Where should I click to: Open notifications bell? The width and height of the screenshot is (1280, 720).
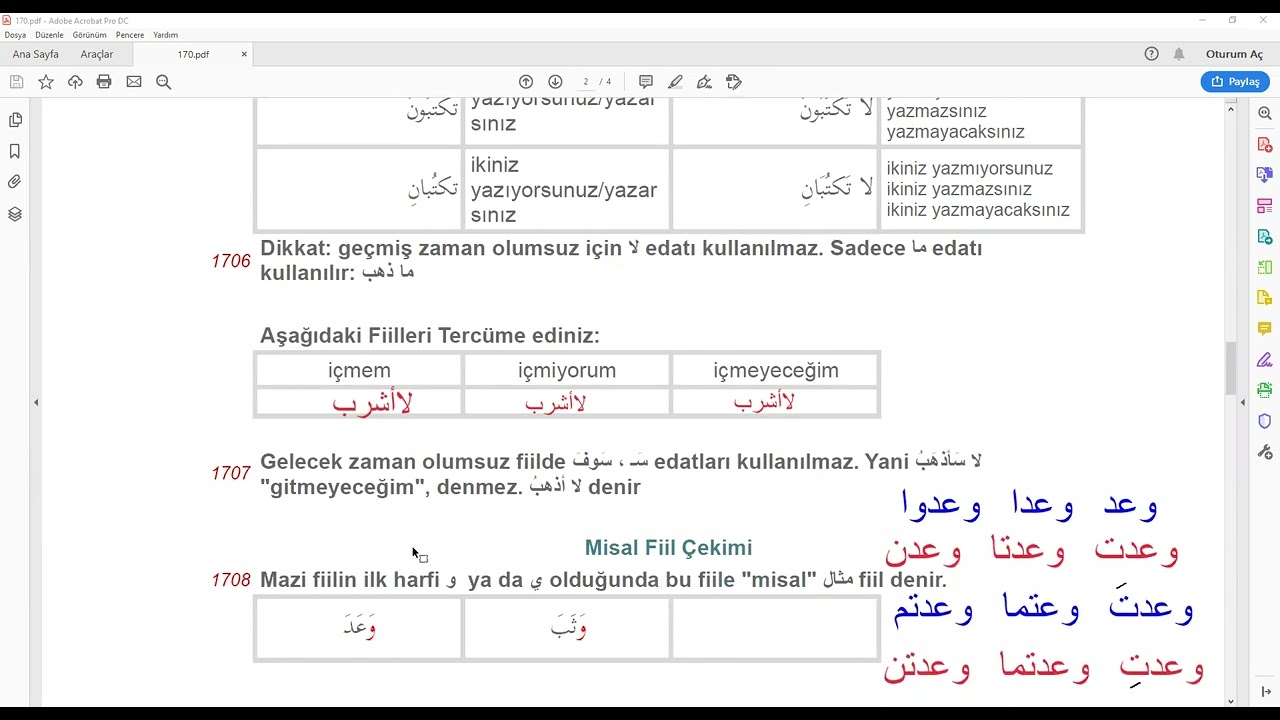(x=1179, y=54)
